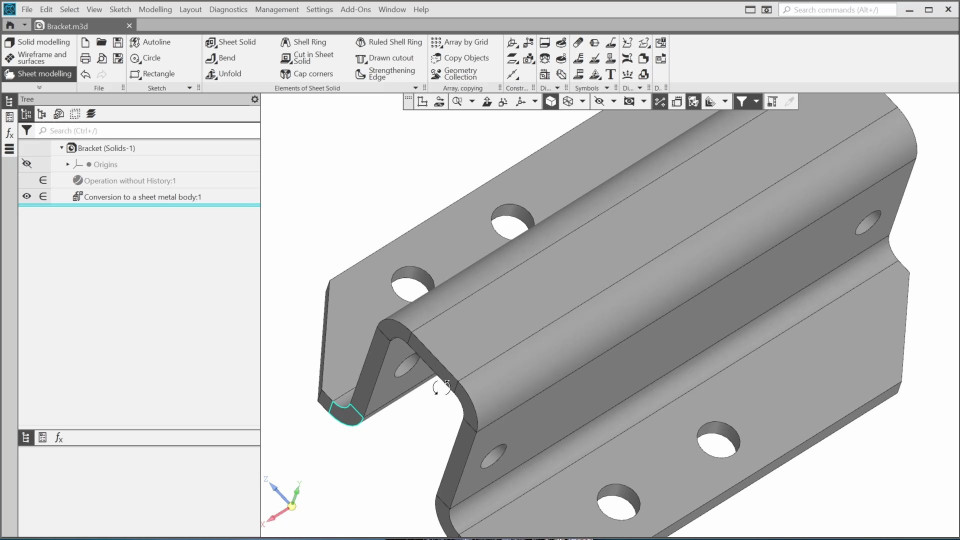Start the Autoline sketch tool
960x540 pixels.
pos(151,42)
